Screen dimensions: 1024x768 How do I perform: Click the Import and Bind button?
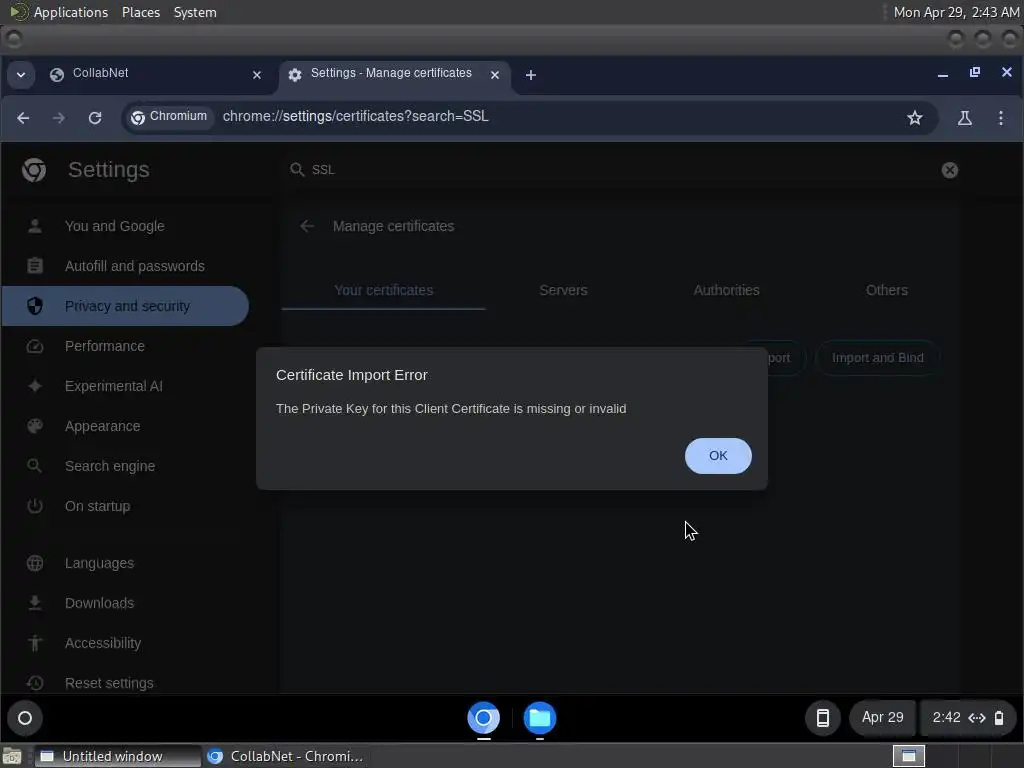[x=877, y=358]
